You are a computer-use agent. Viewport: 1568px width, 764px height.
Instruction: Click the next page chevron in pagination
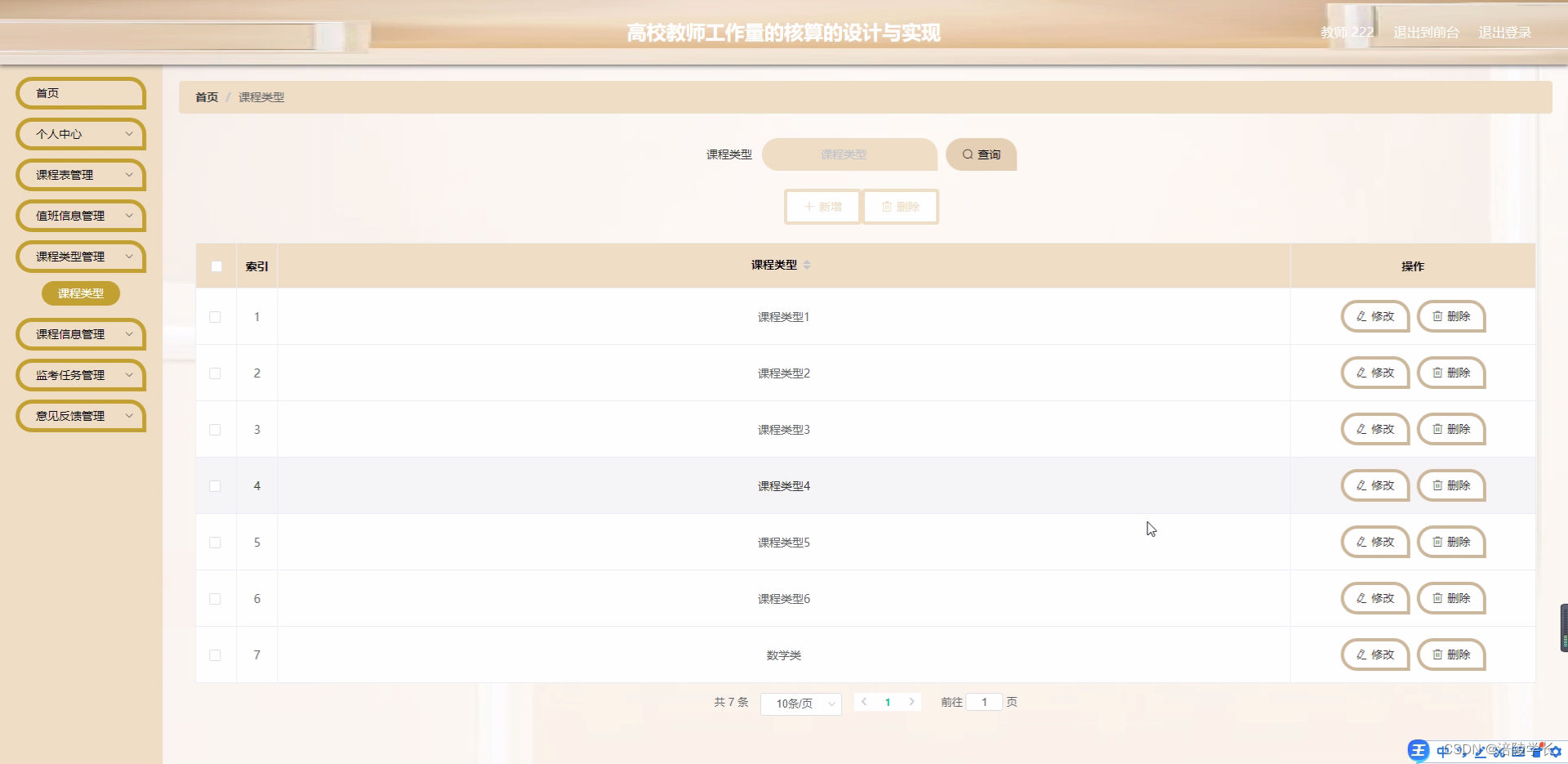coord(911,702)
